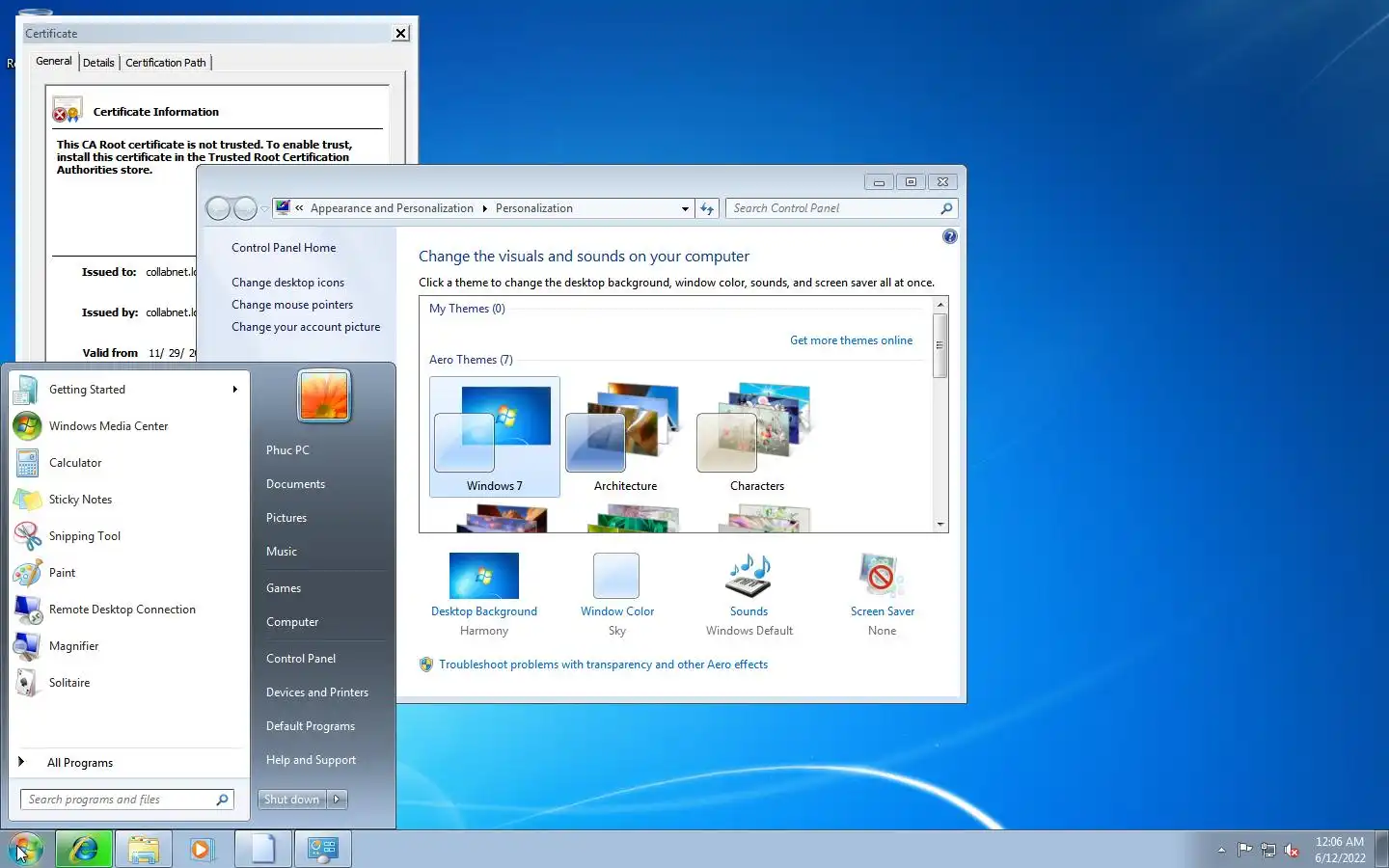Click Troubleshoot transparency and Aero effects link
This screenshot has height=868, width=1389.
pos(603,665)
